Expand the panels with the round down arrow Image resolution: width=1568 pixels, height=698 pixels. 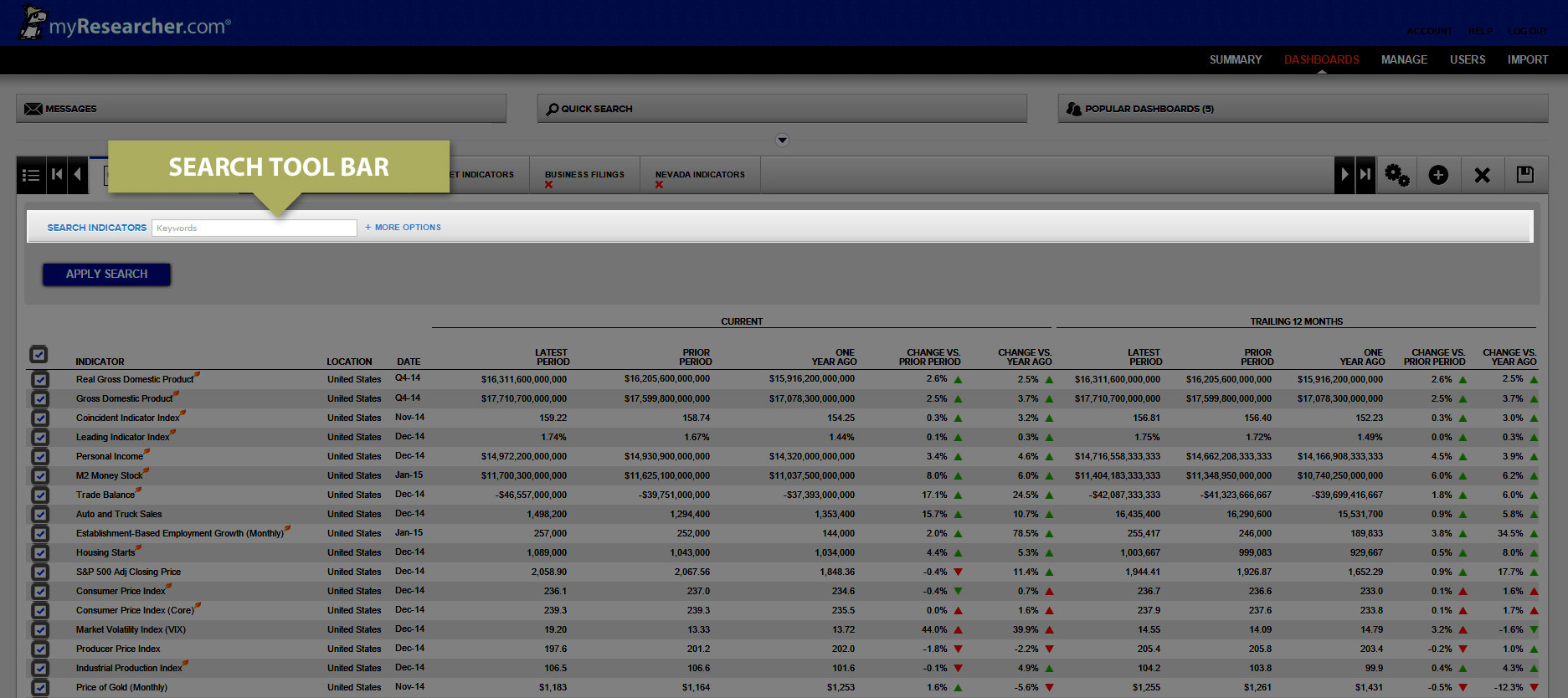782,140
